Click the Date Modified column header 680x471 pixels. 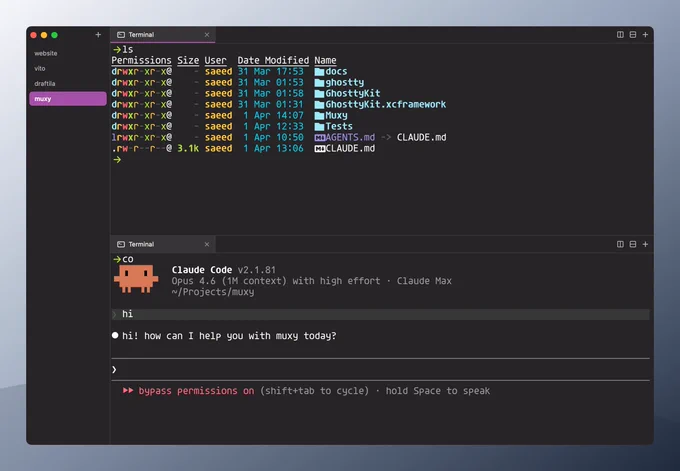tap(273, 60)
